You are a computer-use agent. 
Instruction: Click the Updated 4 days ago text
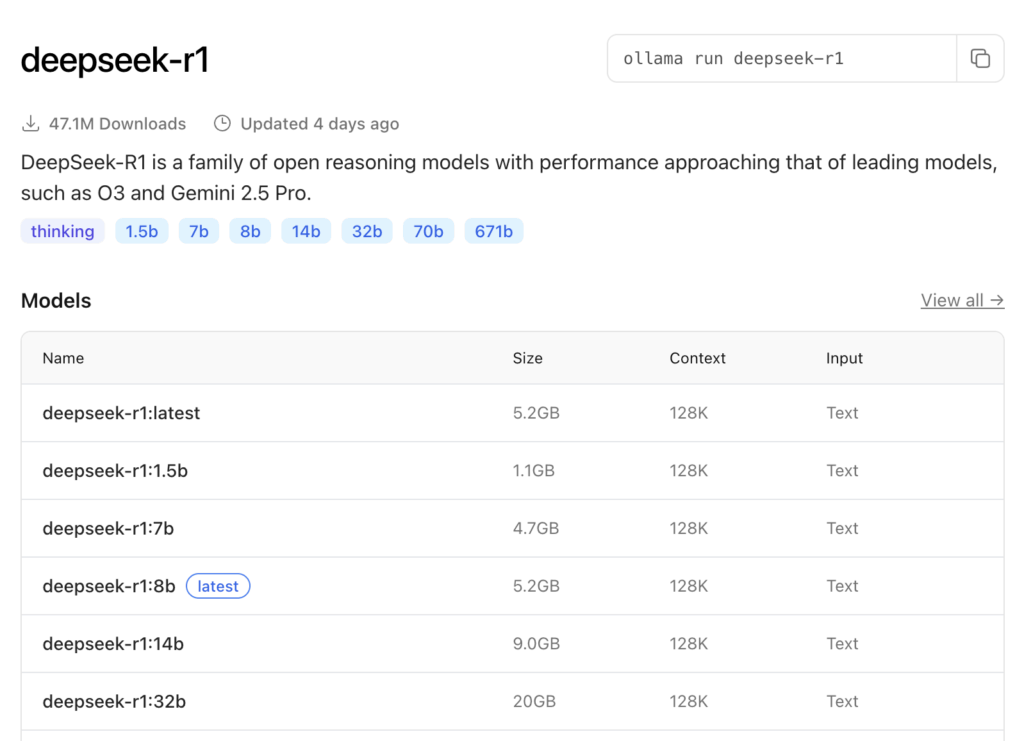coord(319,124)
